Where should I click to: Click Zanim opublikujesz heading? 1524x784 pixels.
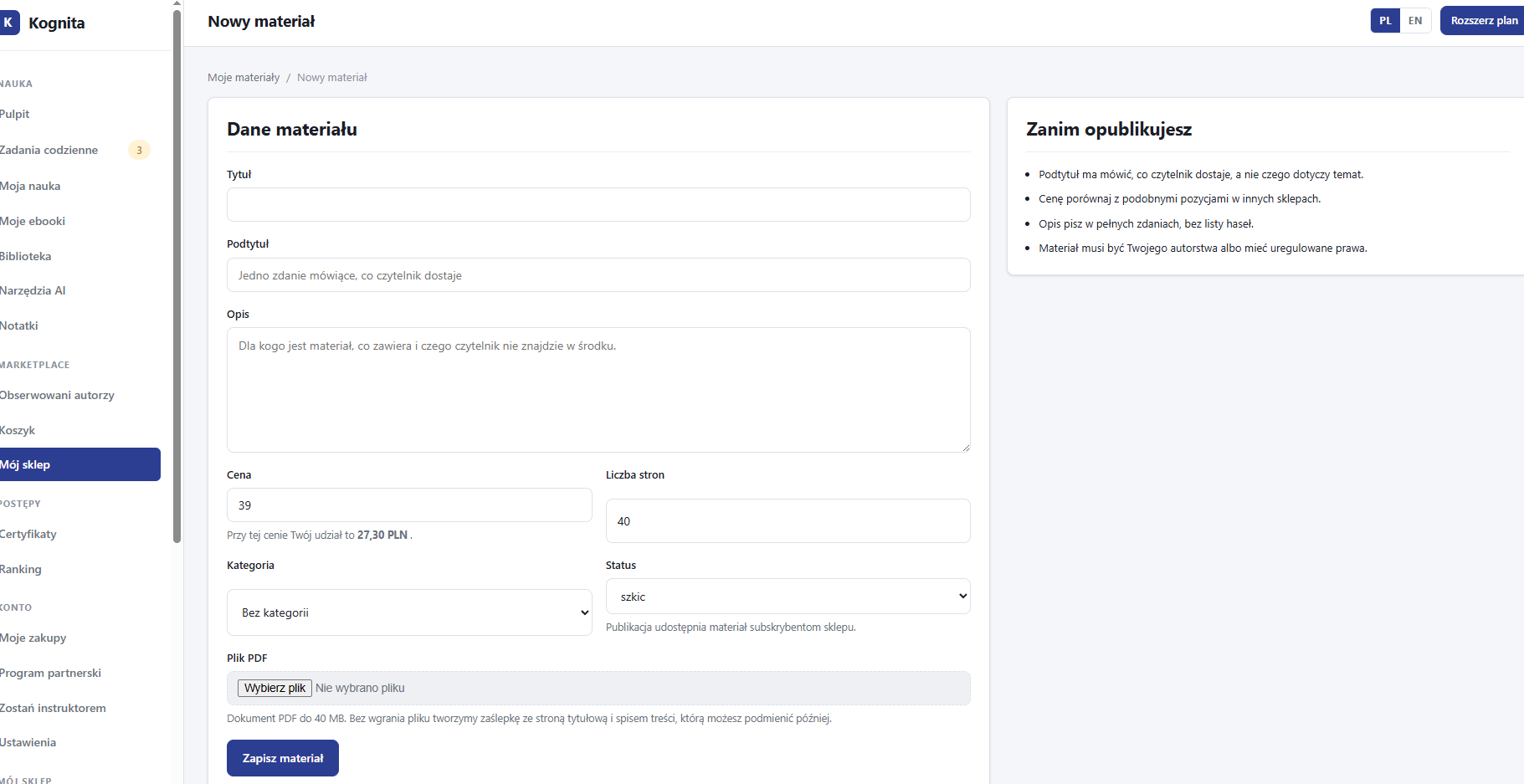coord(1109,130)
